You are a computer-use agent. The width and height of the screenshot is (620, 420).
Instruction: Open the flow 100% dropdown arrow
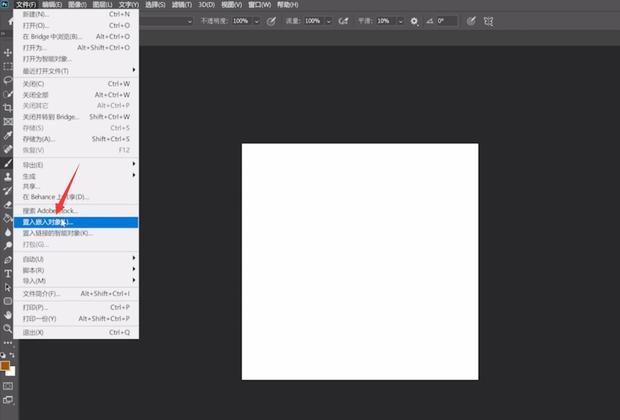328,21
